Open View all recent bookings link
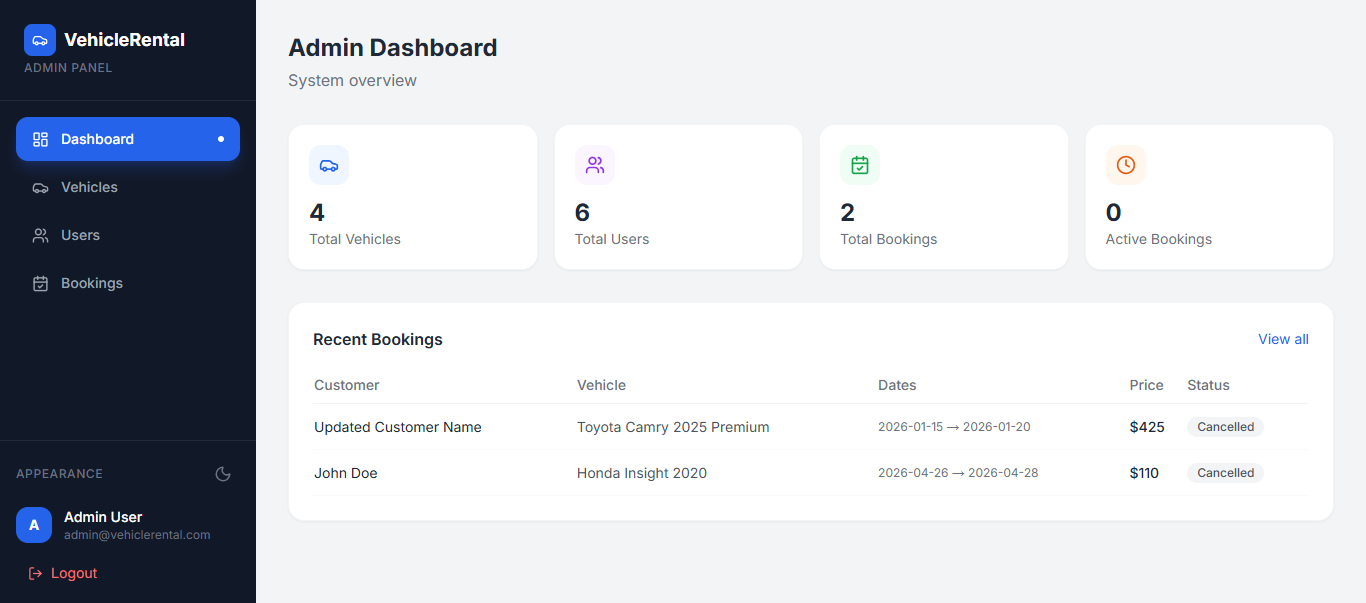The height and width of the screenshot is (603, 1366). click(1283, 339)
